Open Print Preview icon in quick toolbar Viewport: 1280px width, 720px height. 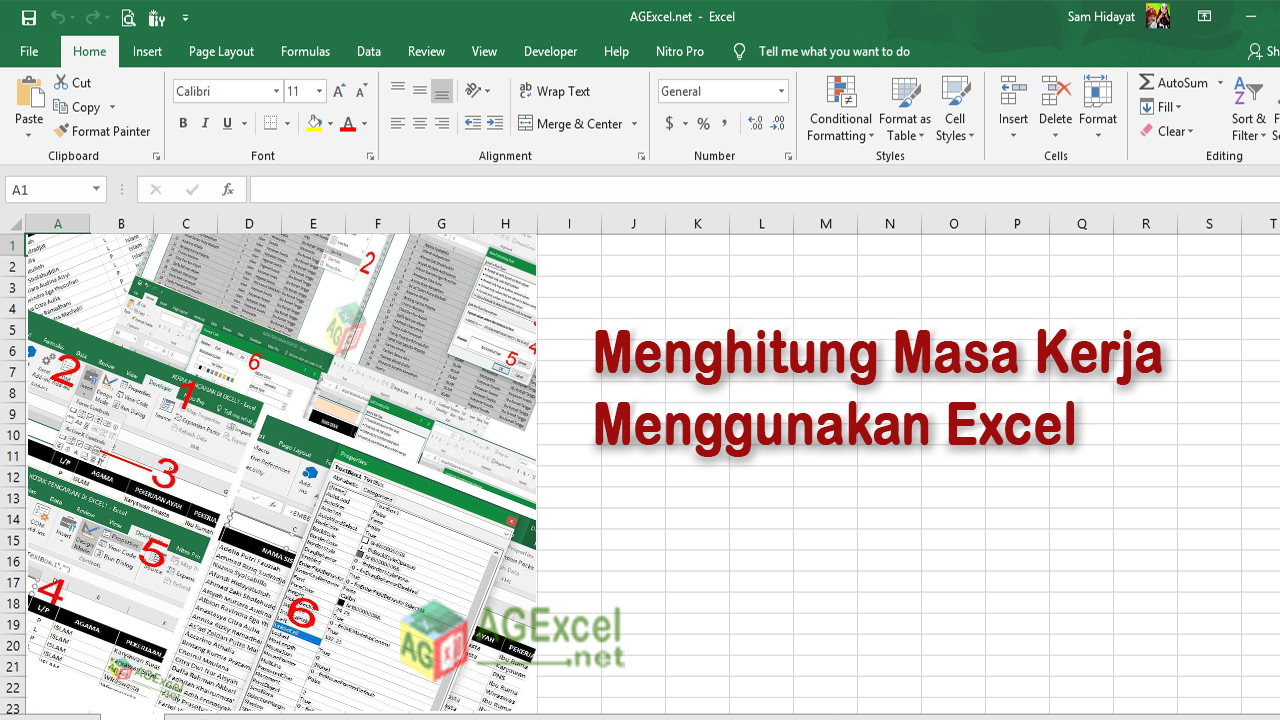point(128,17)
